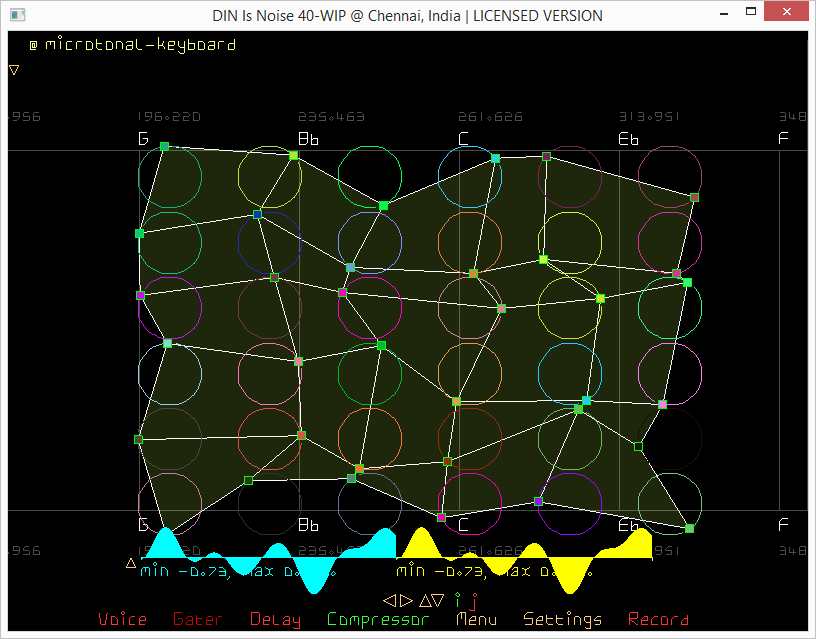This screenshot has height=639, width=816.
Task: Toggle the Gater effect
Action: 197,620
